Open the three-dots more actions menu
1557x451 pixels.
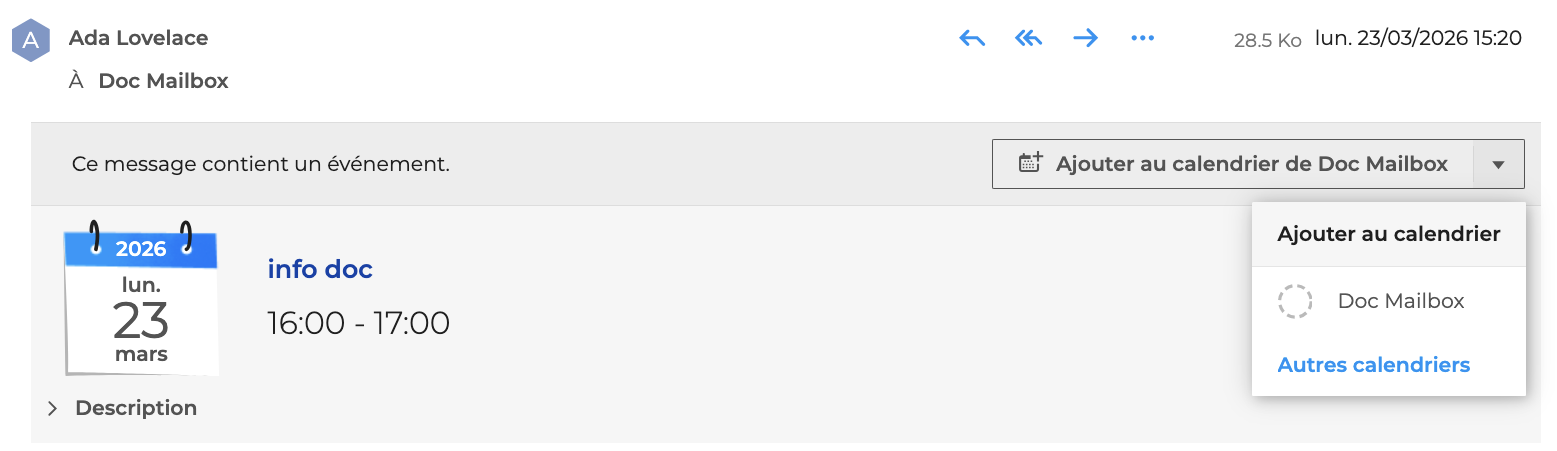tap(1142, 39)
